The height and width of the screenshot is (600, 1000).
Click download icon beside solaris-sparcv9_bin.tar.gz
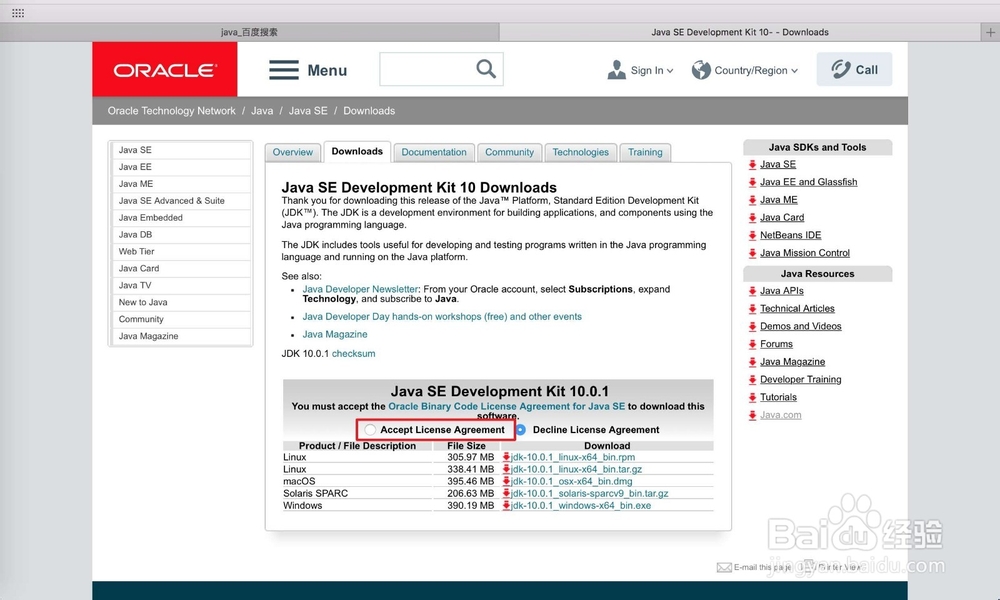point(506,493)
